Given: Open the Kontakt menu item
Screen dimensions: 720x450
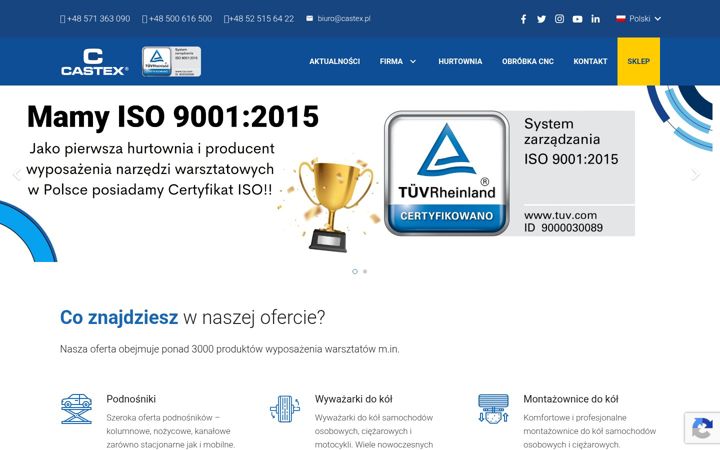Looking at the screenshot, I should 590,62.
